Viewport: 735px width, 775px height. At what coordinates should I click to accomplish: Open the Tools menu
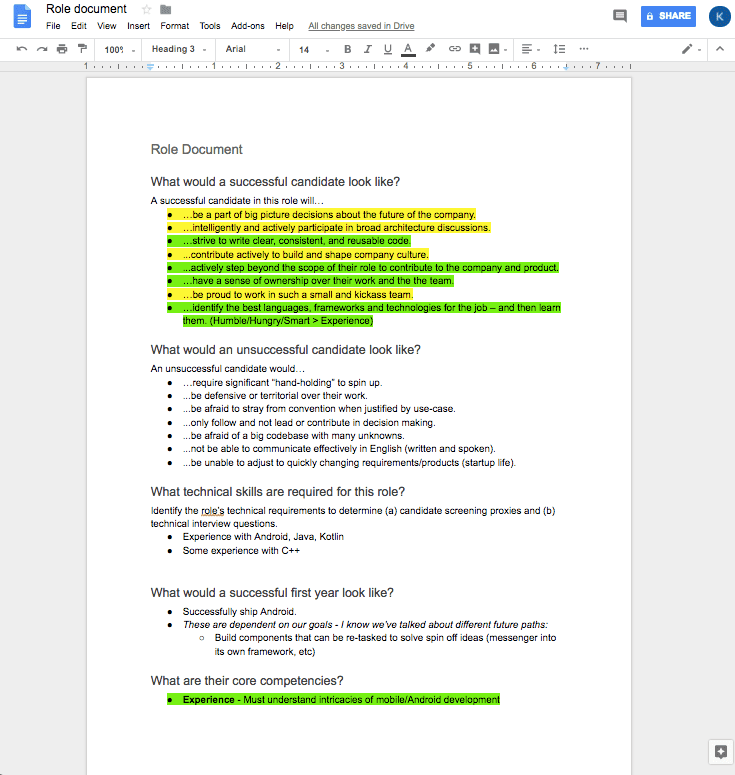[210, 26]
